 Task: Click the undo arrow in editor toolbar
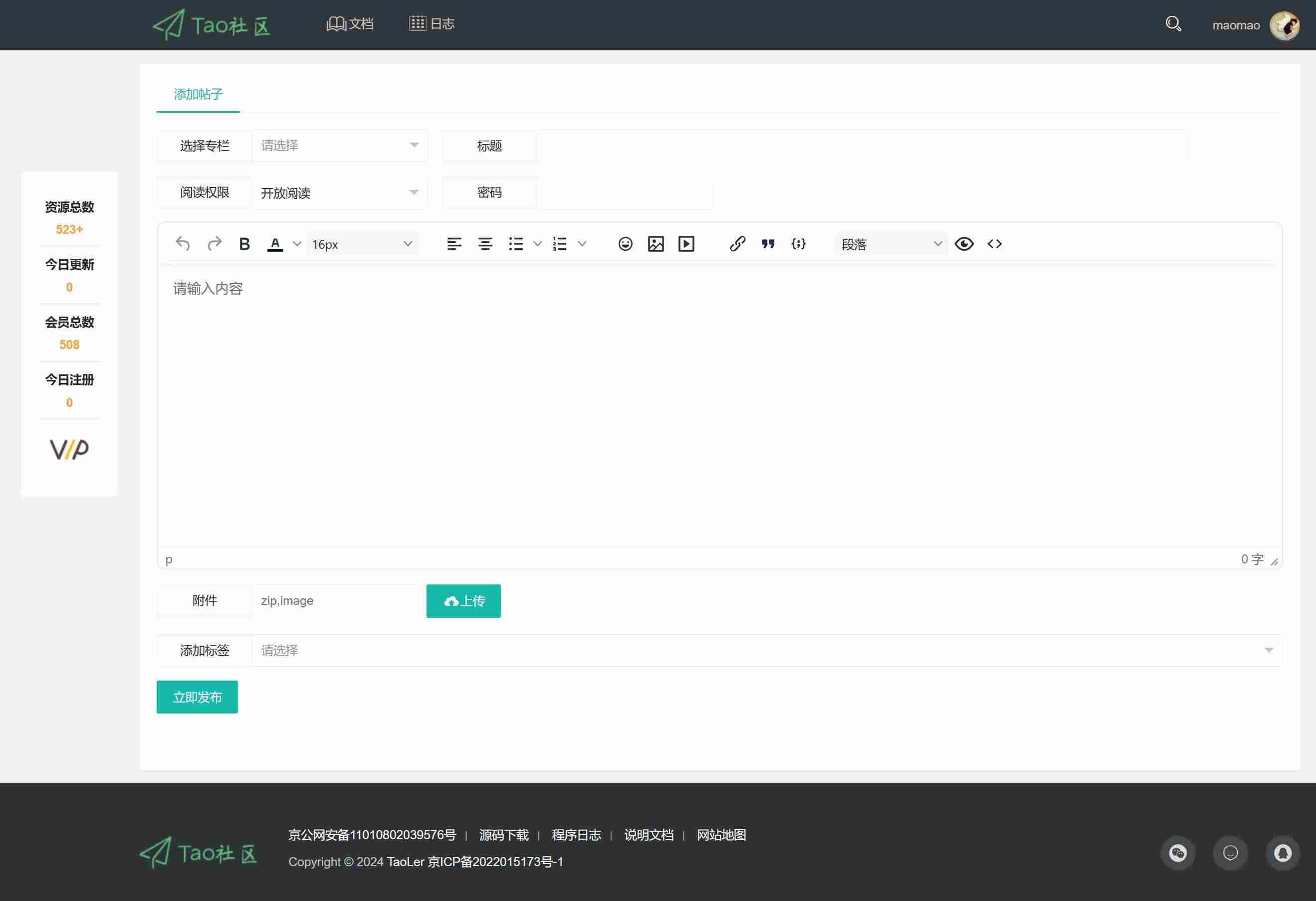tap(183, 244)
